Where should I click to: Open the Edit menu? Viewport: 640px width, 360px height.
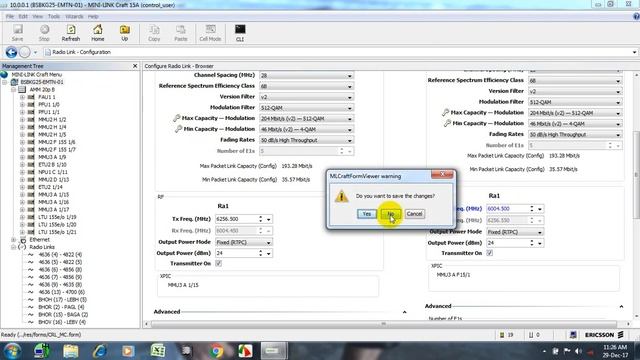click(23, 16)
